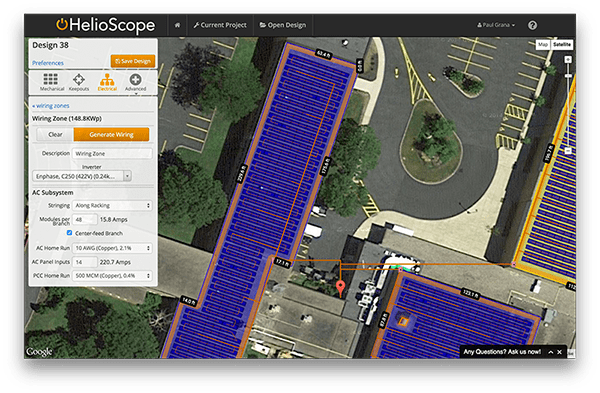Click the HelioScope logo
The width and height of the screenshot is (600, 393).
pos(106,25)
